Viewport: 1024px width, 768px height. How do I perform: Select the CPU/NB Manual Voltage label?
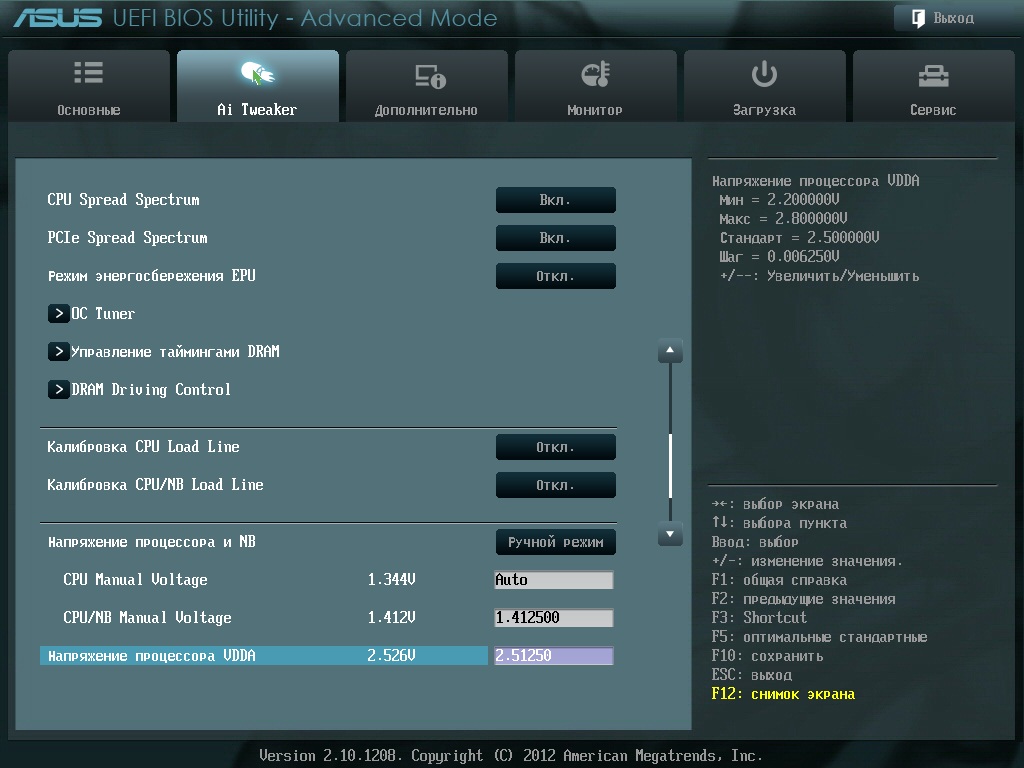click(147, 617)
